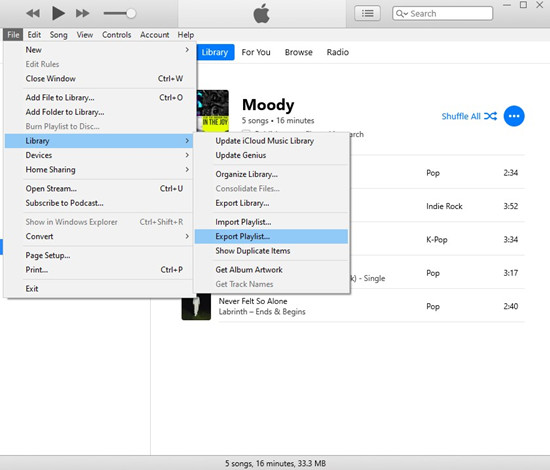Open the Edit menu
Image resolution: width=550 pixels, height=470 pixels.
[x=34, y=35]
